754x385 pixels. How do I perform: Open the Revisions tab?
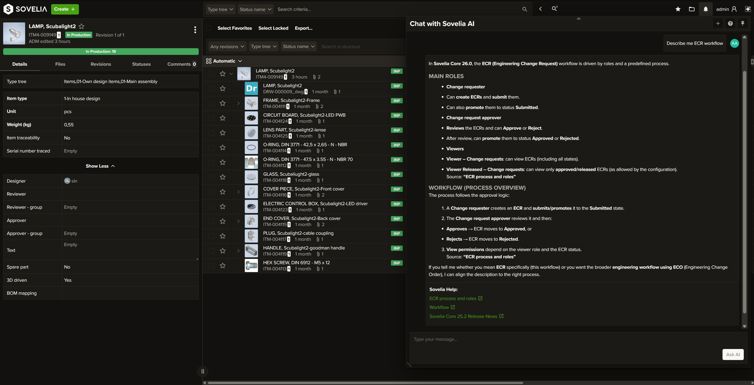(101, 64)
